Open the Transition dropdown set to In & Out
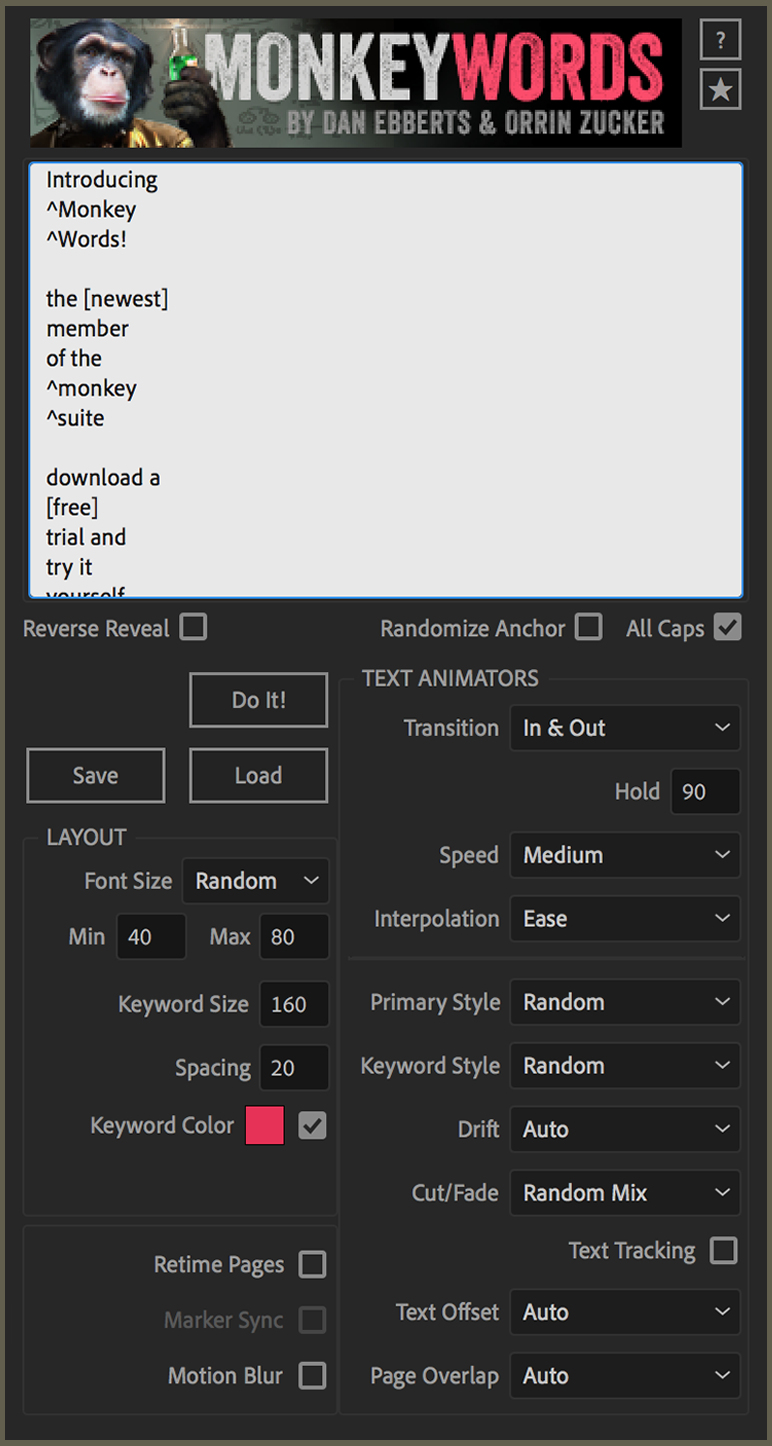The height and width of the screenshot is (1446, 772). (x=625, y=728)
